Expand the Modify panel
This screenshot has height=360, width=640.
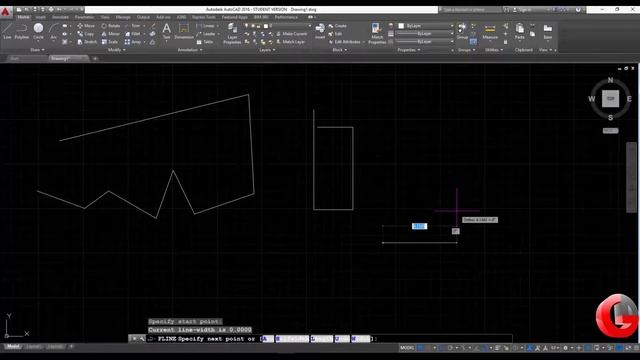coord(116,50)
